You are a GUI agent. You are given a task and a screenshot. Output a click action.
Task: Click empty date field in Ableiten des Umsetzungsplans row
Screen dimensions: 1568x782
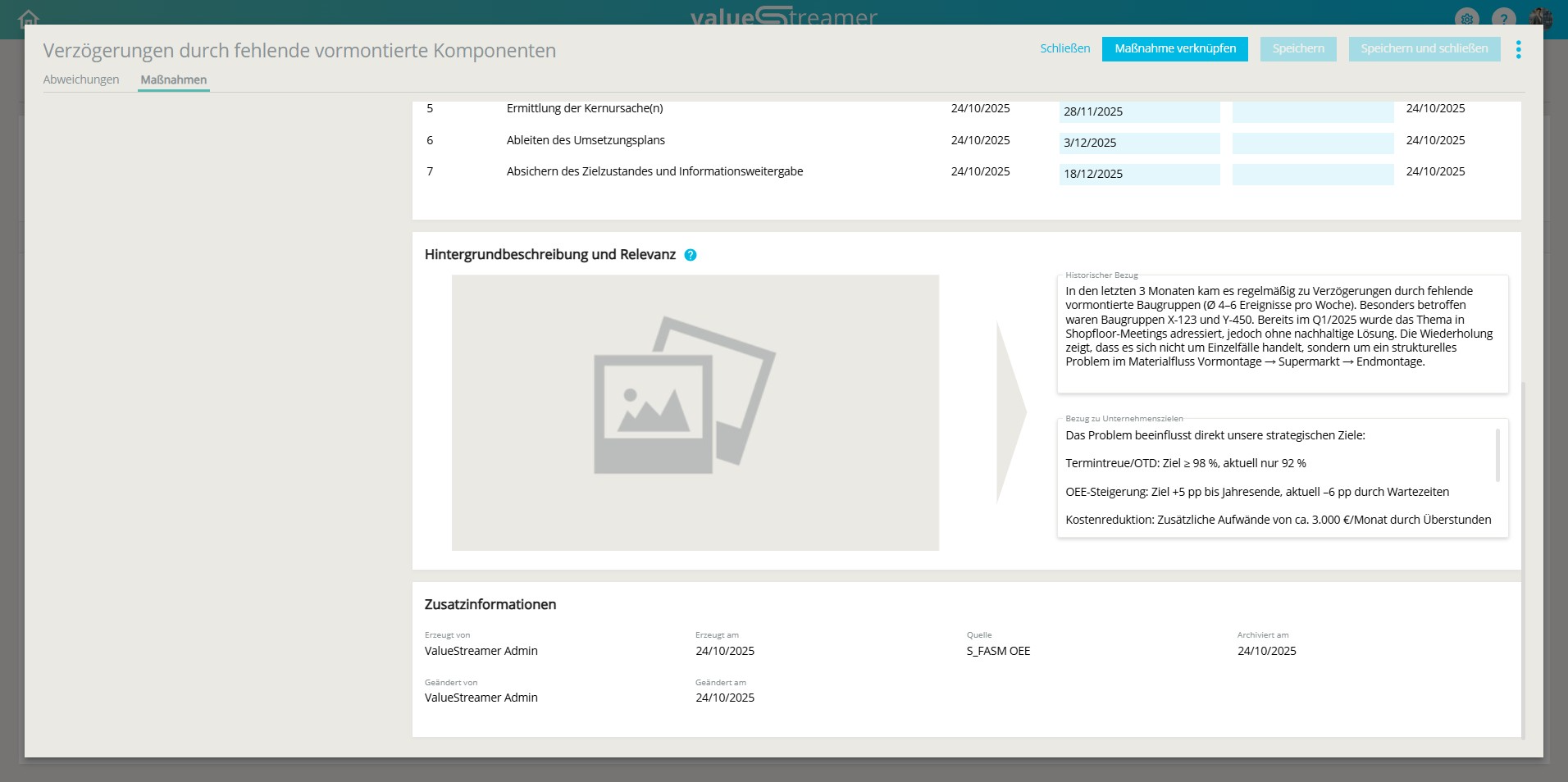[x=1312, y=143]
